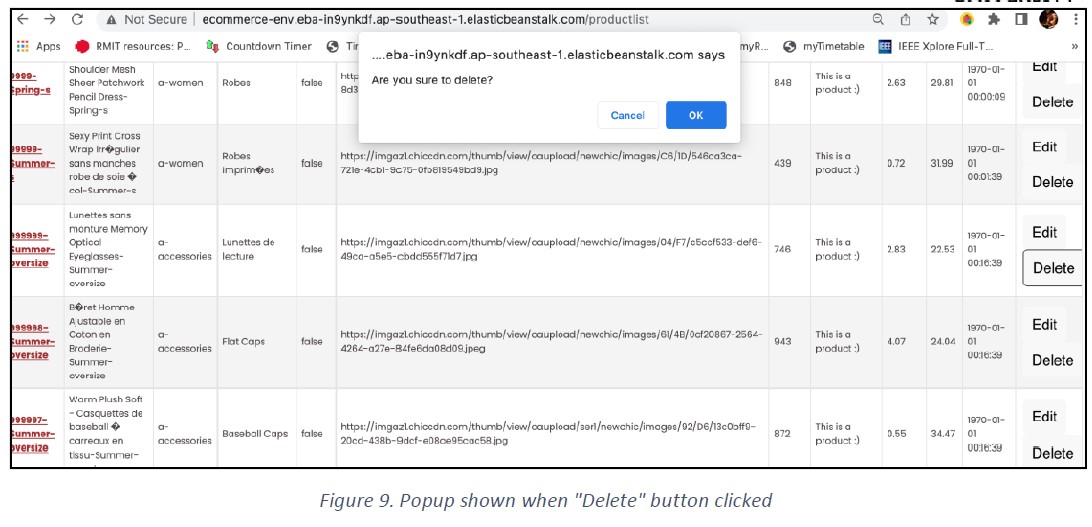Click Delete for the Flat Caps product
The height and width of the screenshot is (527, 1092).
(x=1052, y=360)
